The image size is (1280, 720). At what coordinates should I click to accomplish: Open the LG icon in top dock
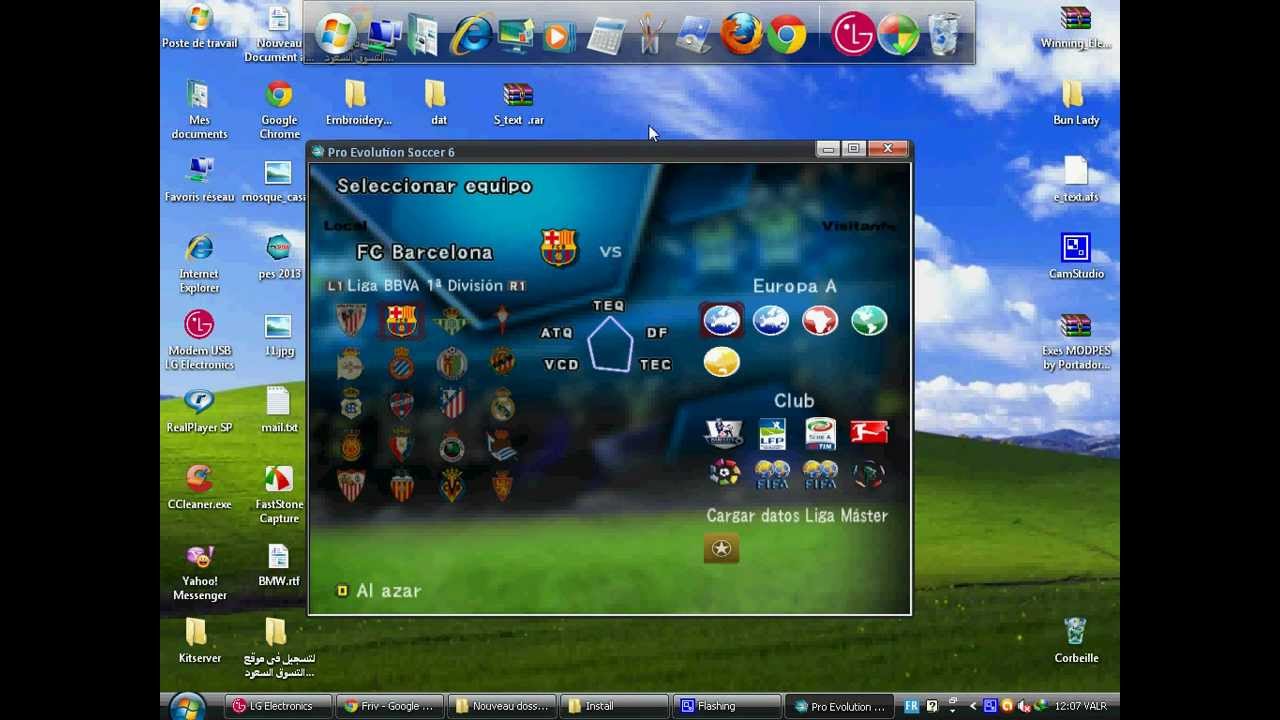(x=853, y=34)
